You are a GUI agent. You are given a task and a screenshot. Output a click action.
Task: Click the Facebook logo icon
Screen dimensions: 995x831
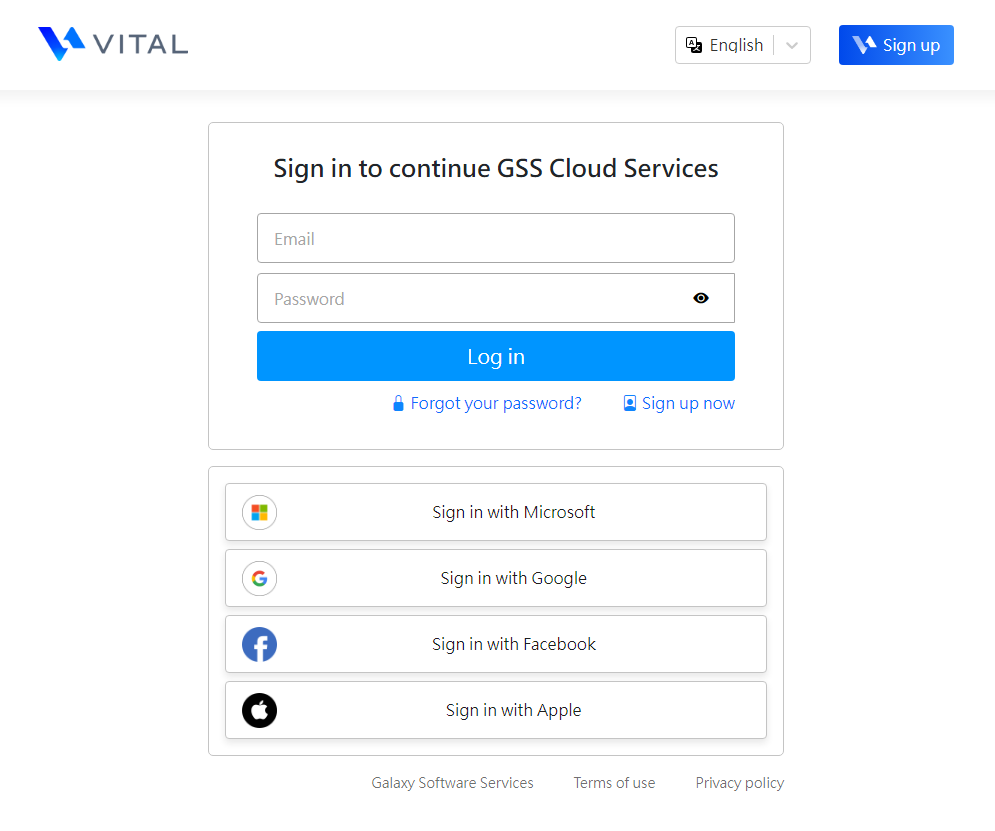[x=260, y=645]
